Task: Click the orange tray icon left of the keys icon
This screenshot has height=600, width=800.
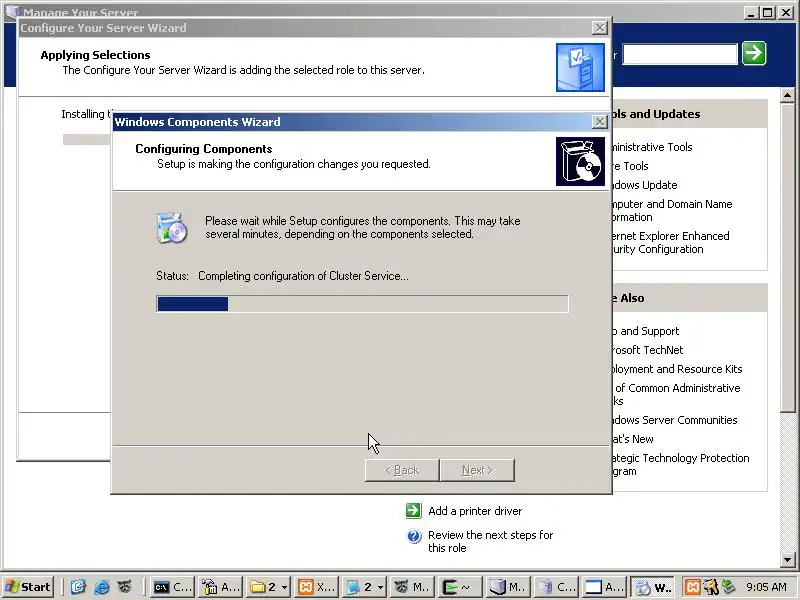Action: click(692, 587)
